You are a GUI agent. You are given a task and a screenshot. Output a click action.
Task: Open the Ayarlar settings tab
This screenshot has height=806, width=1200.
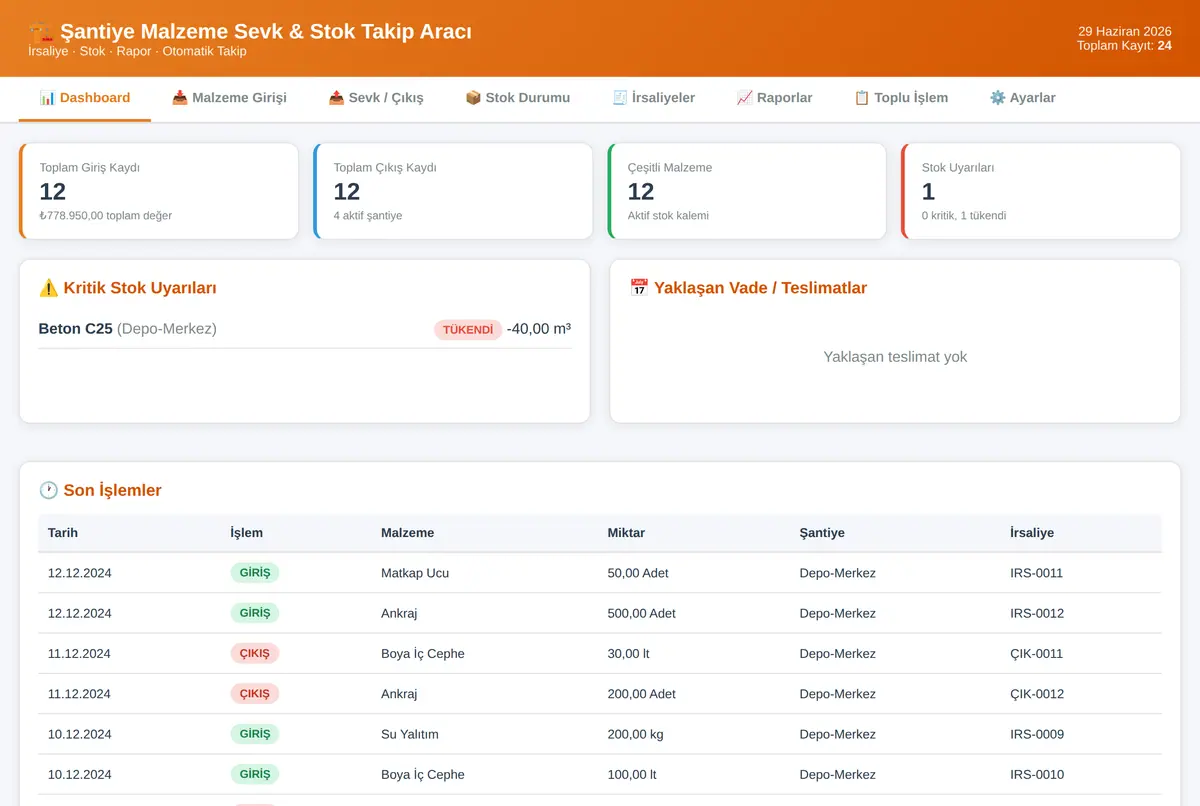click(x=1022, y=98)
